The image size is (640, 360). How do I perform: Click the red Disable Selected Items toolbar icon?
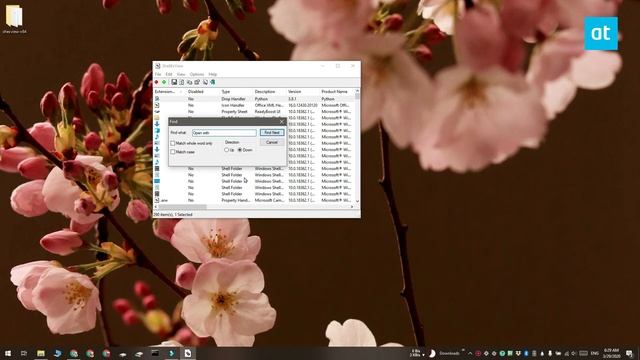(x=156, y=82)
